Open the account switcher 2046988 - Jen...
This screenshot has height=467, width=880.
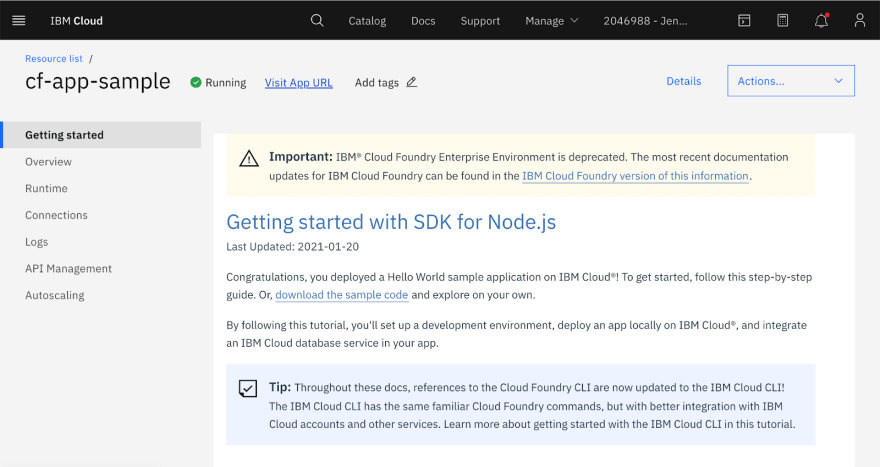tap(645, 21)
